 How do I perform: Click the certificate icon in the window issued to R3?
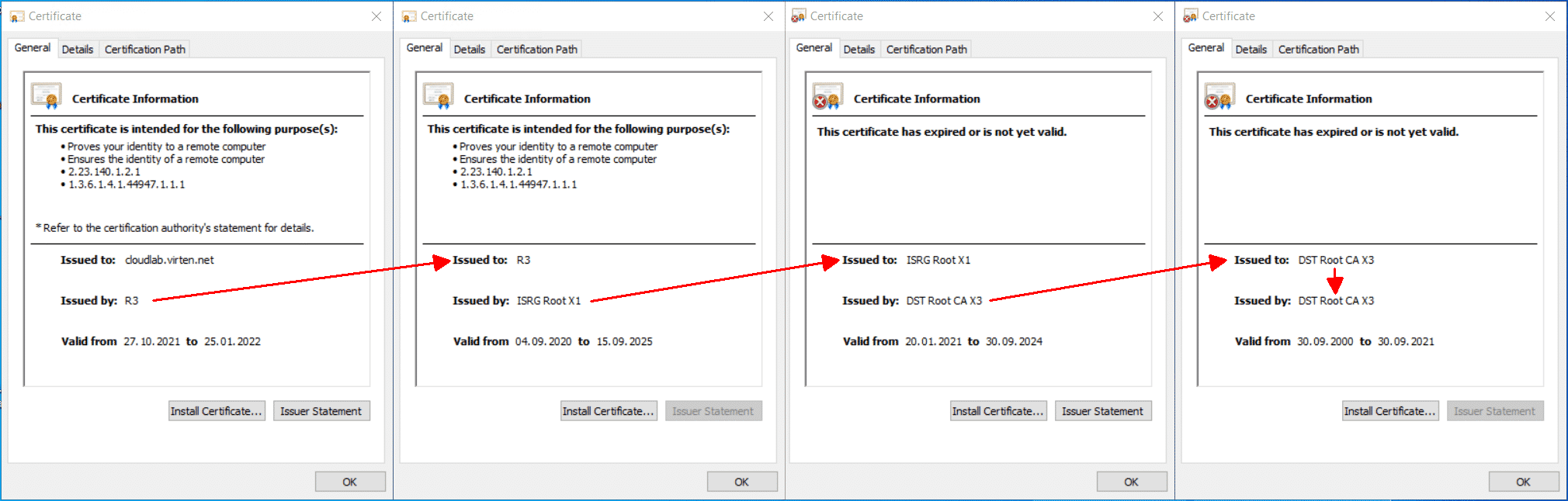(439, 96)
